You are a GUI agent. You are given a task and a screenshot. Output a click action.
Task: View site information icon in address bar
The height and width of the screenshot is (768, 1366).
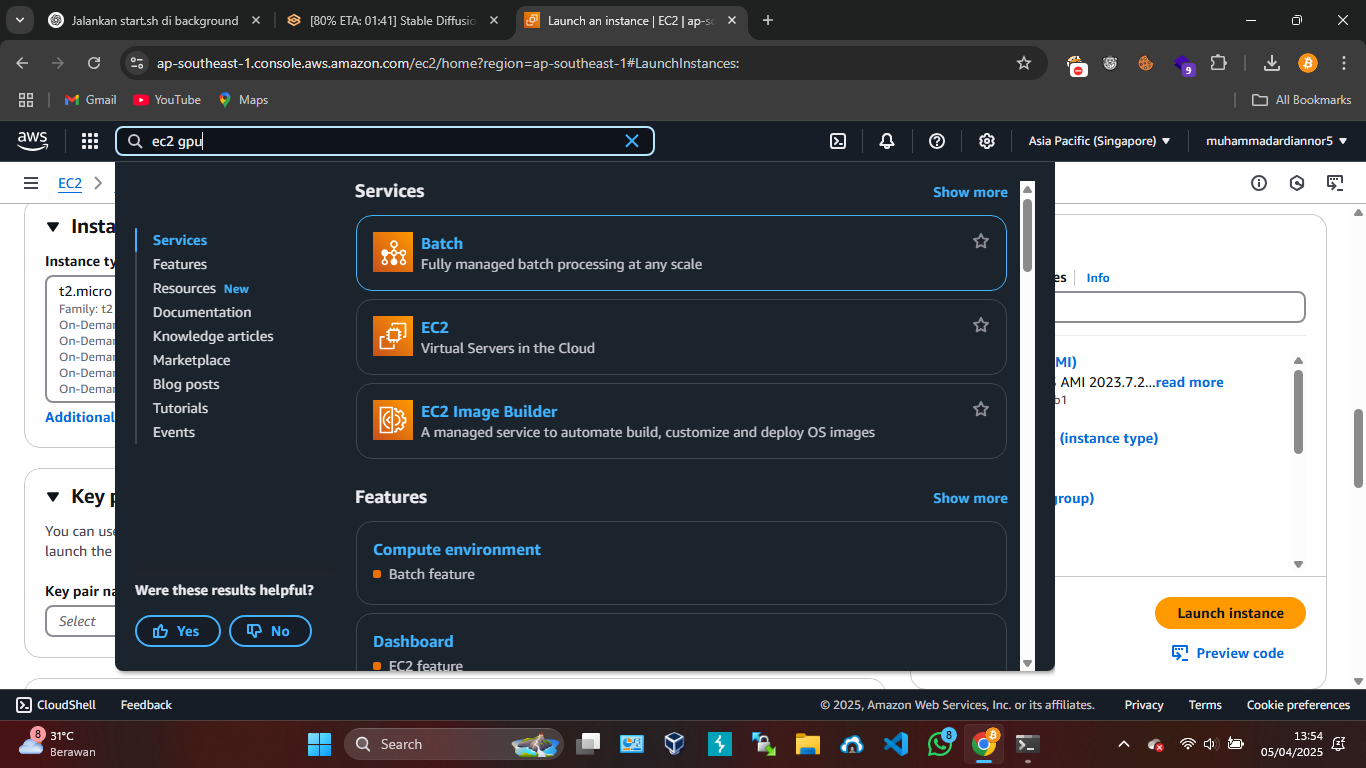[138, 63]
